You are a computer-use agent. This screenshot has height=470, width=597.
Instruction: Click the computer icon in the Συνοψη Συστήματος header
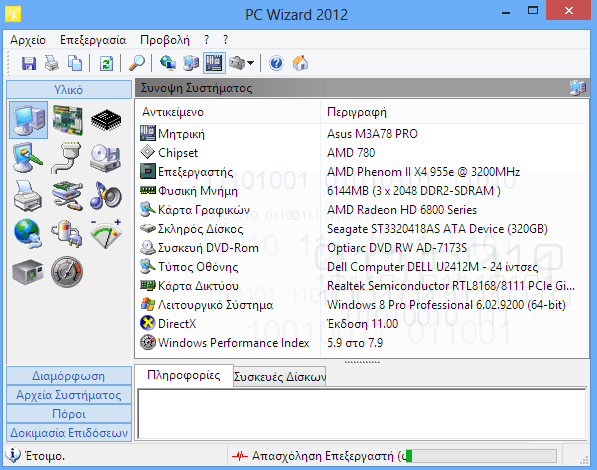tap(578, 88)
